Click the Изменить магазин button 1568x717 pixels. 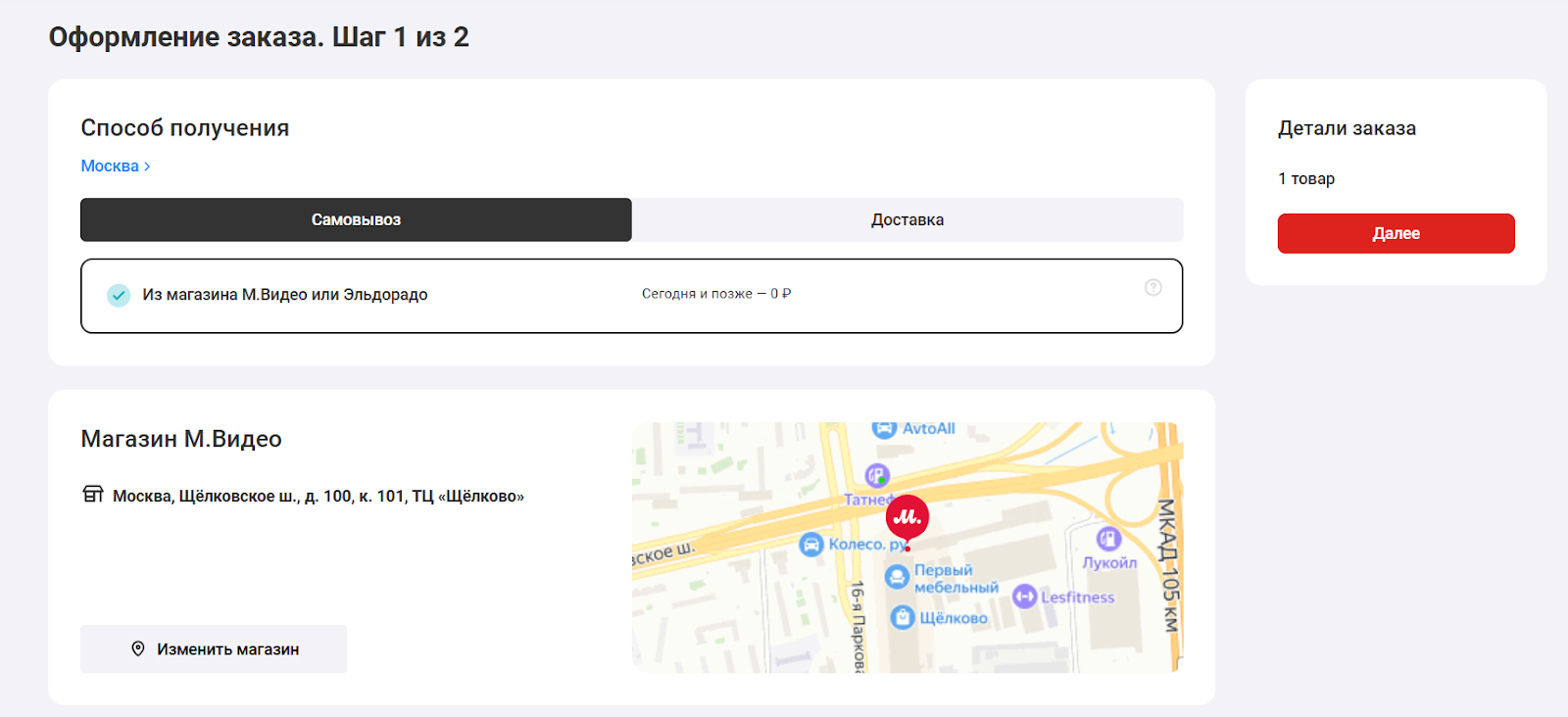click(214, 648)
